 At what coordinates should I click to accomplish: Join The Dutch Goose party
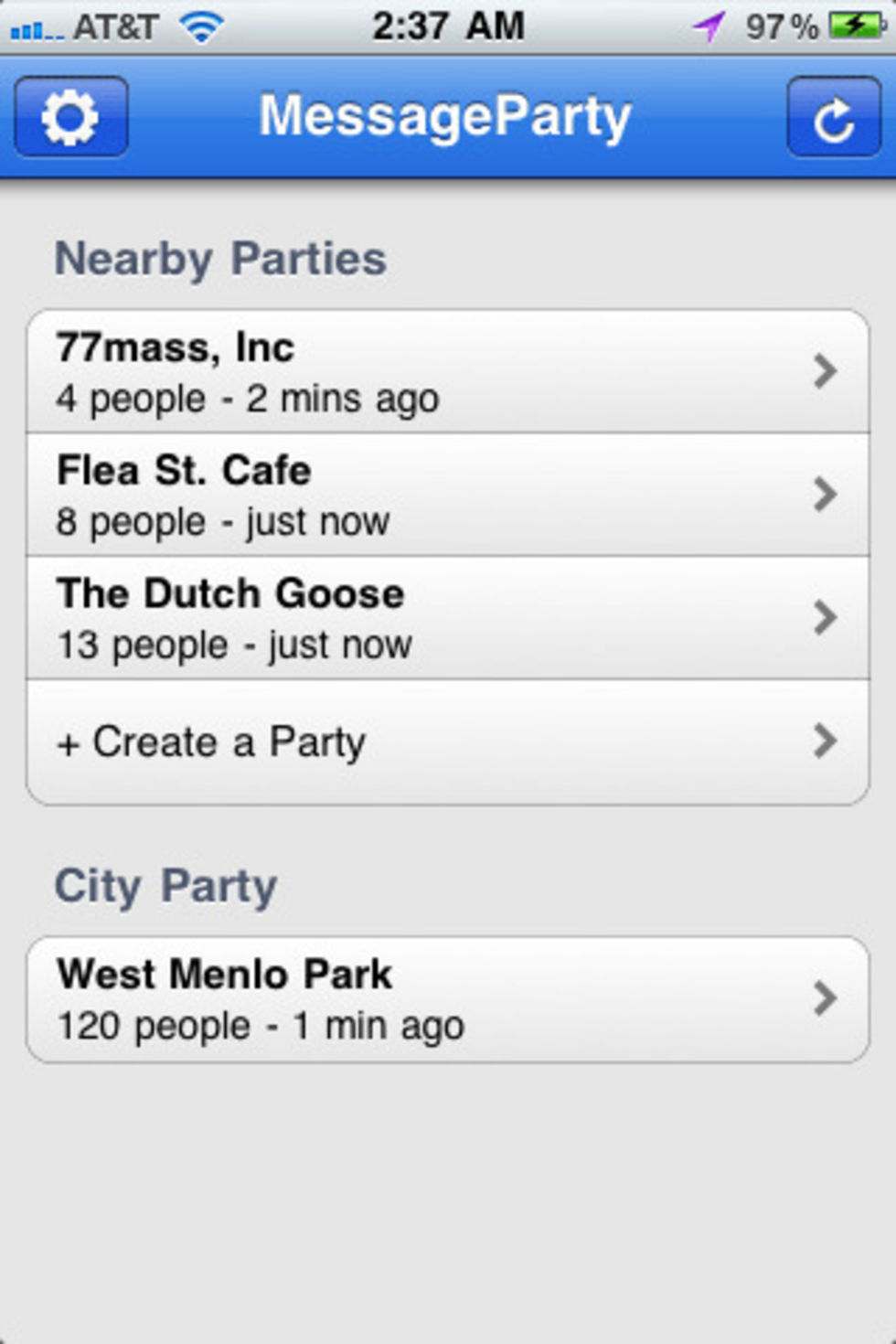pos(366,618)
